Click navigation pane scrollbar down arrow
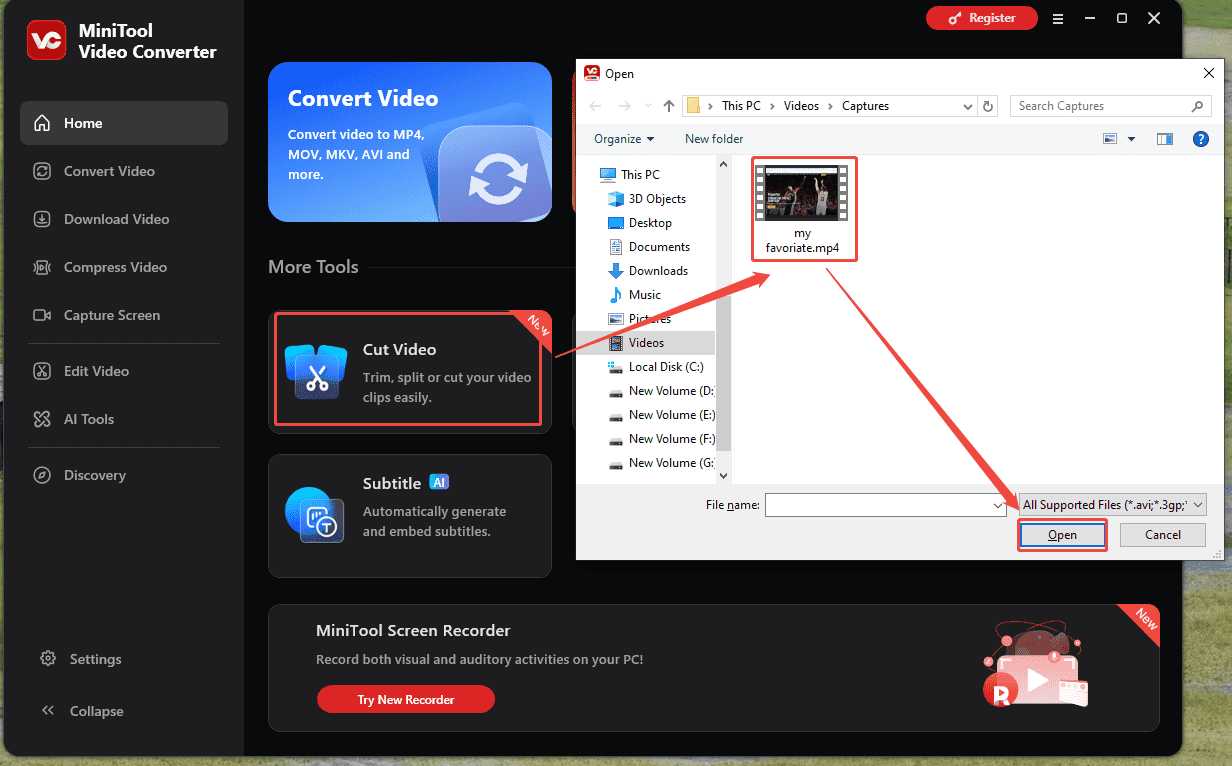Screen dimensions: 1232x766 click(x=724, y=477)
